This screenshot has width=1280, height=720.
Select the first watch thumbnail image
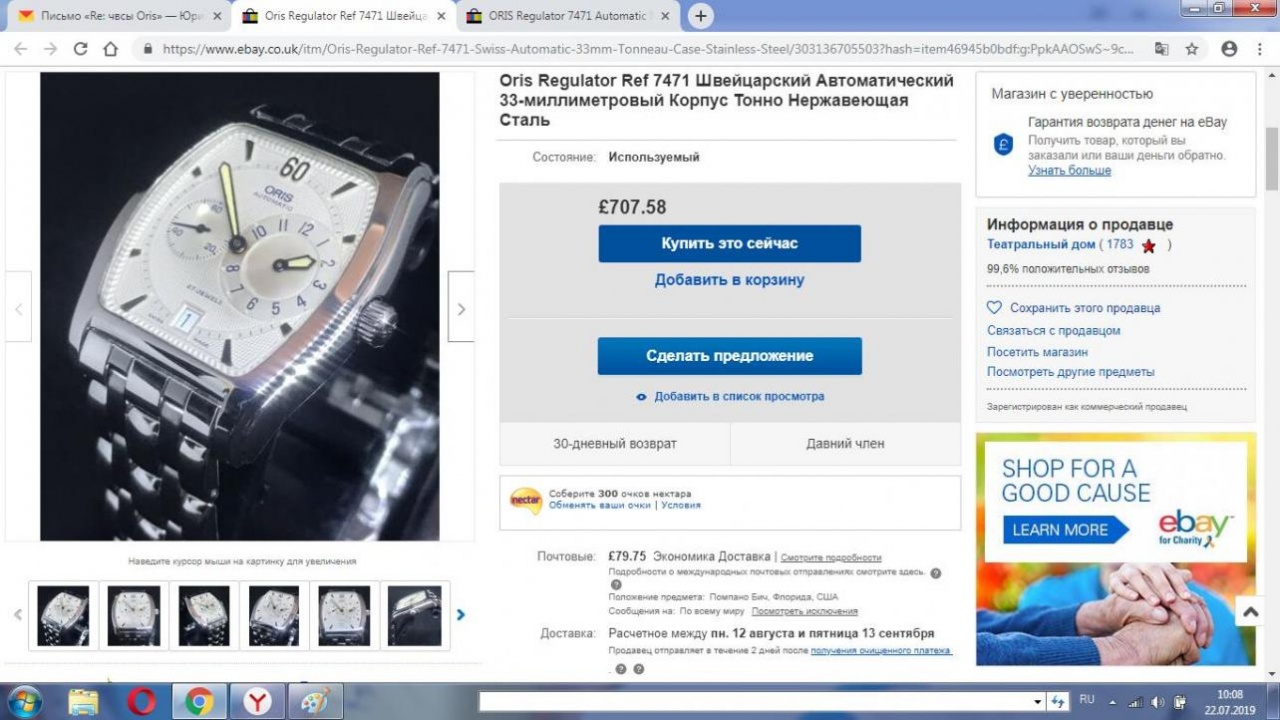[63, 616]
